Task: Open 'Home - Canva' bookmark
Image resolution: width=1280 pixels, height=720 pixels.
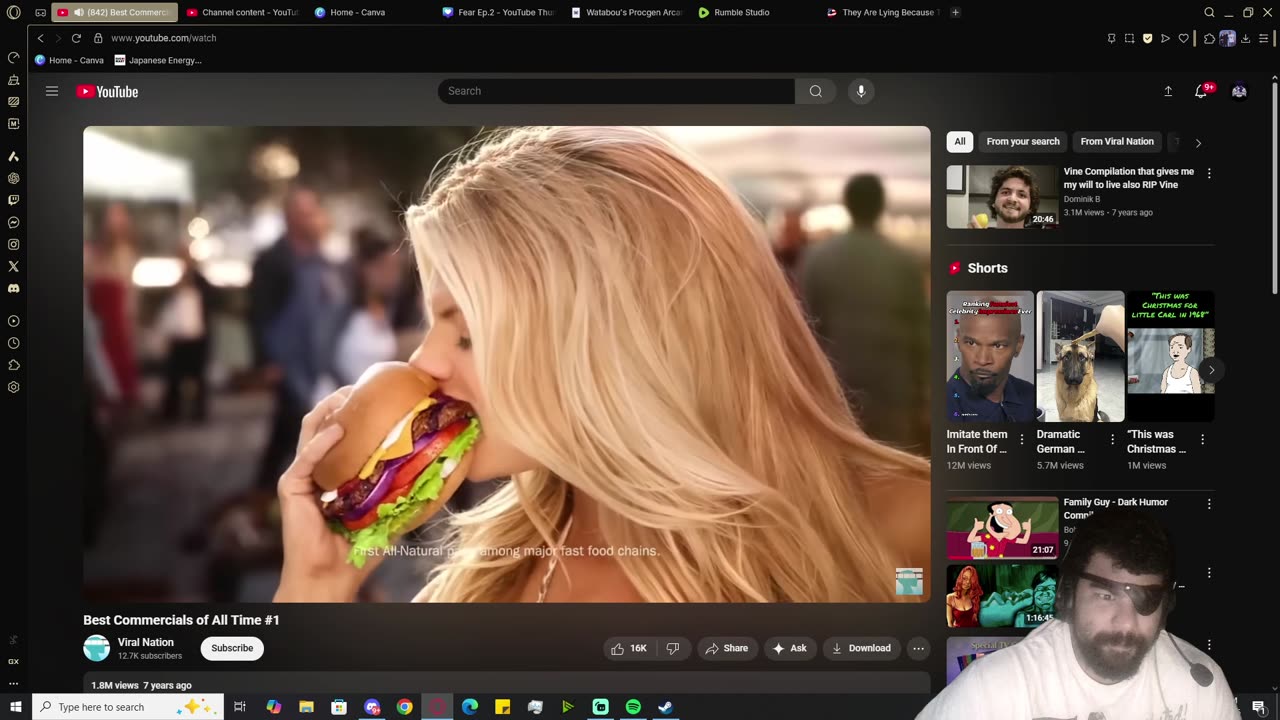Action: coord(69,60)
